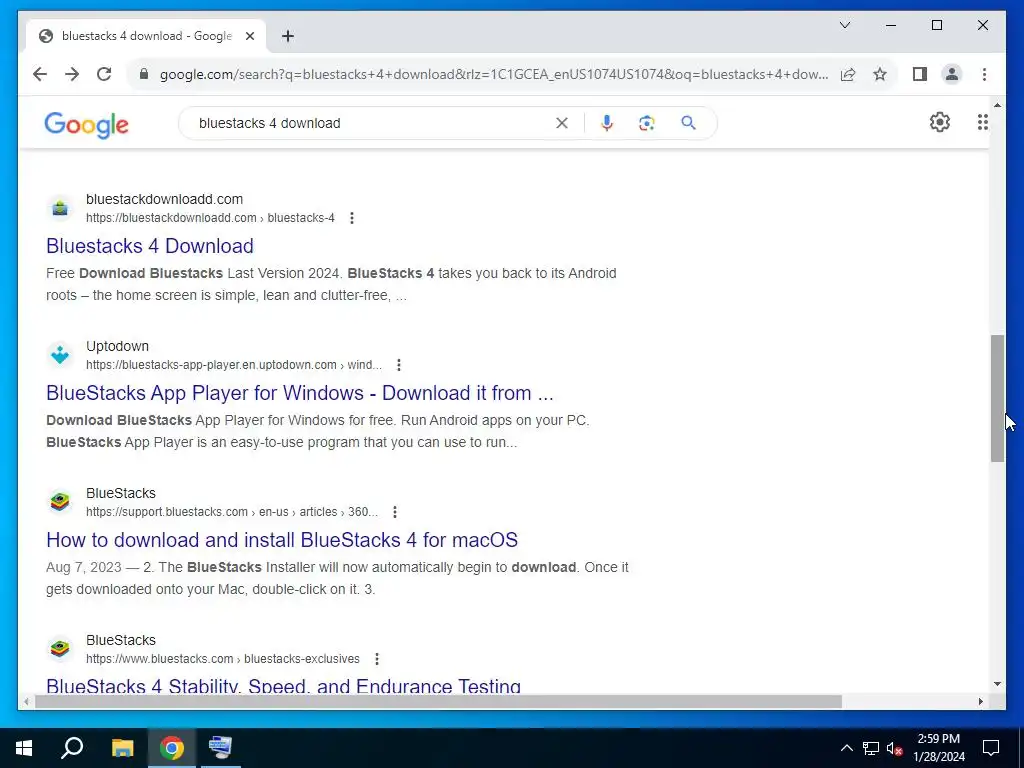
Task: Click the BlueStacks favicon beside macOS result
Action: point(60,502)
